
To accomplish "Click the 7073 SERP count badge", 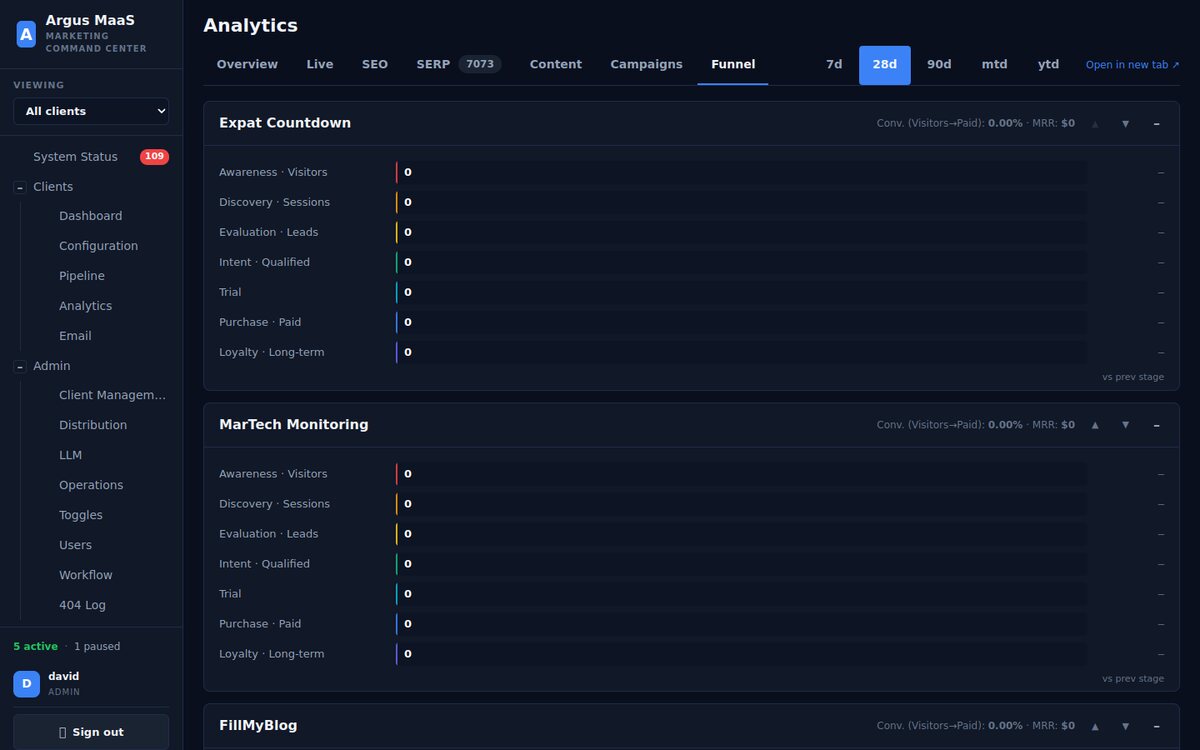I will [480, 64].
